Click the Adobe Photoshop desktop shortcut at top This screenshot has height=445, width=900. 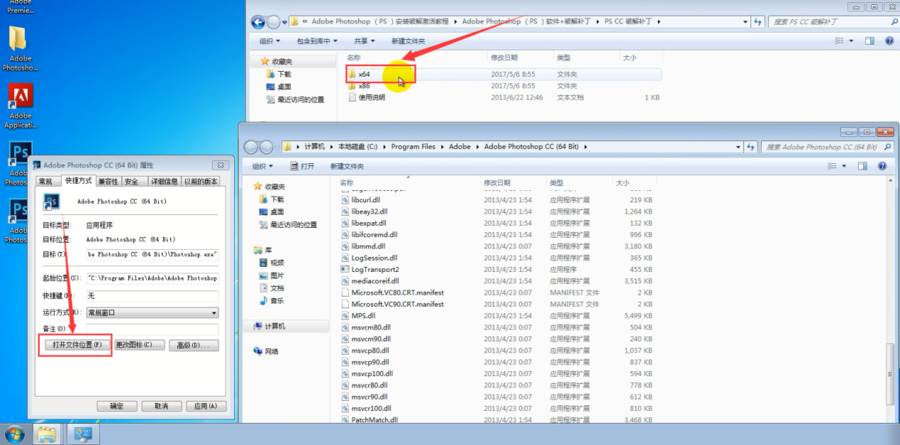18,45
